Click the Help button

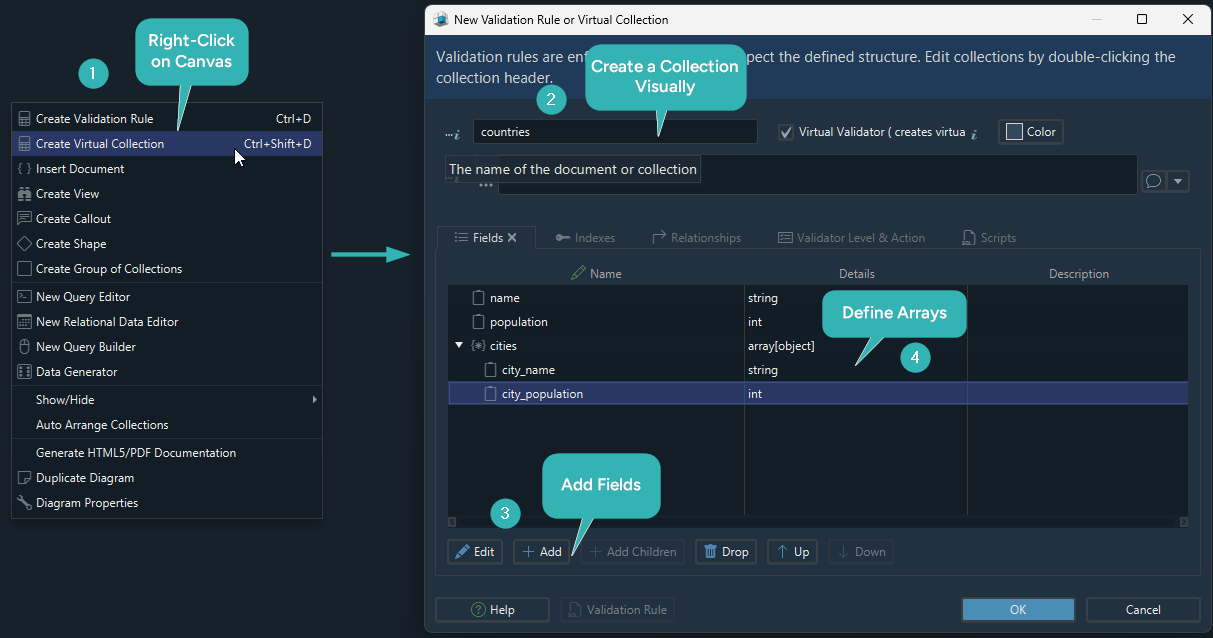coord(492,610)
